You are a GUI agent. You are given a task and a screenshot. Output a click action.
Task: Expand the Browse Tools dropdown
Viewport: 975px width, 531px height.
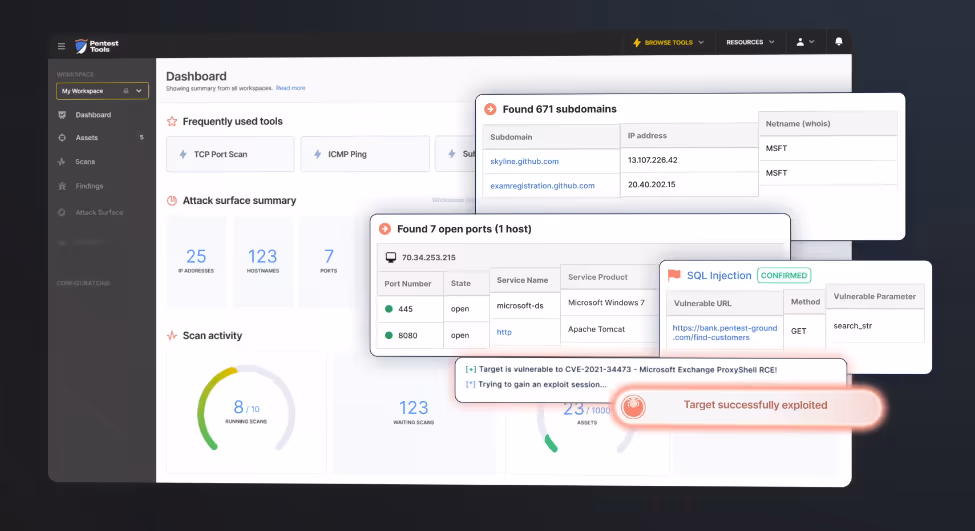point(668,42)
